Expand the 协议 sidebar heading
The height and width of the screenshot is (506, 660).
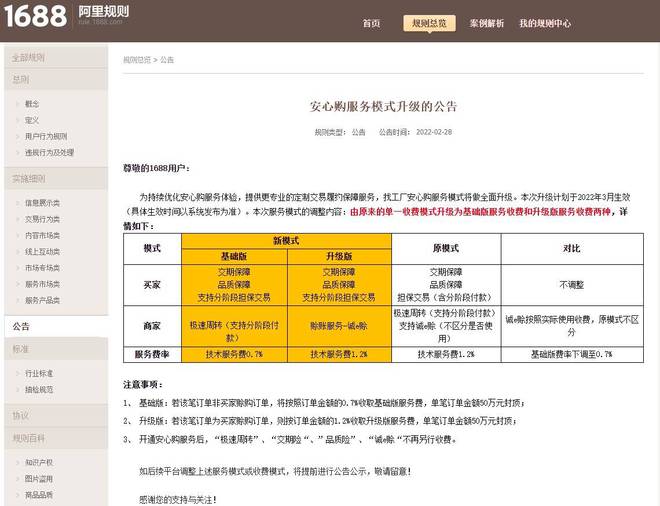click(56, 415)
